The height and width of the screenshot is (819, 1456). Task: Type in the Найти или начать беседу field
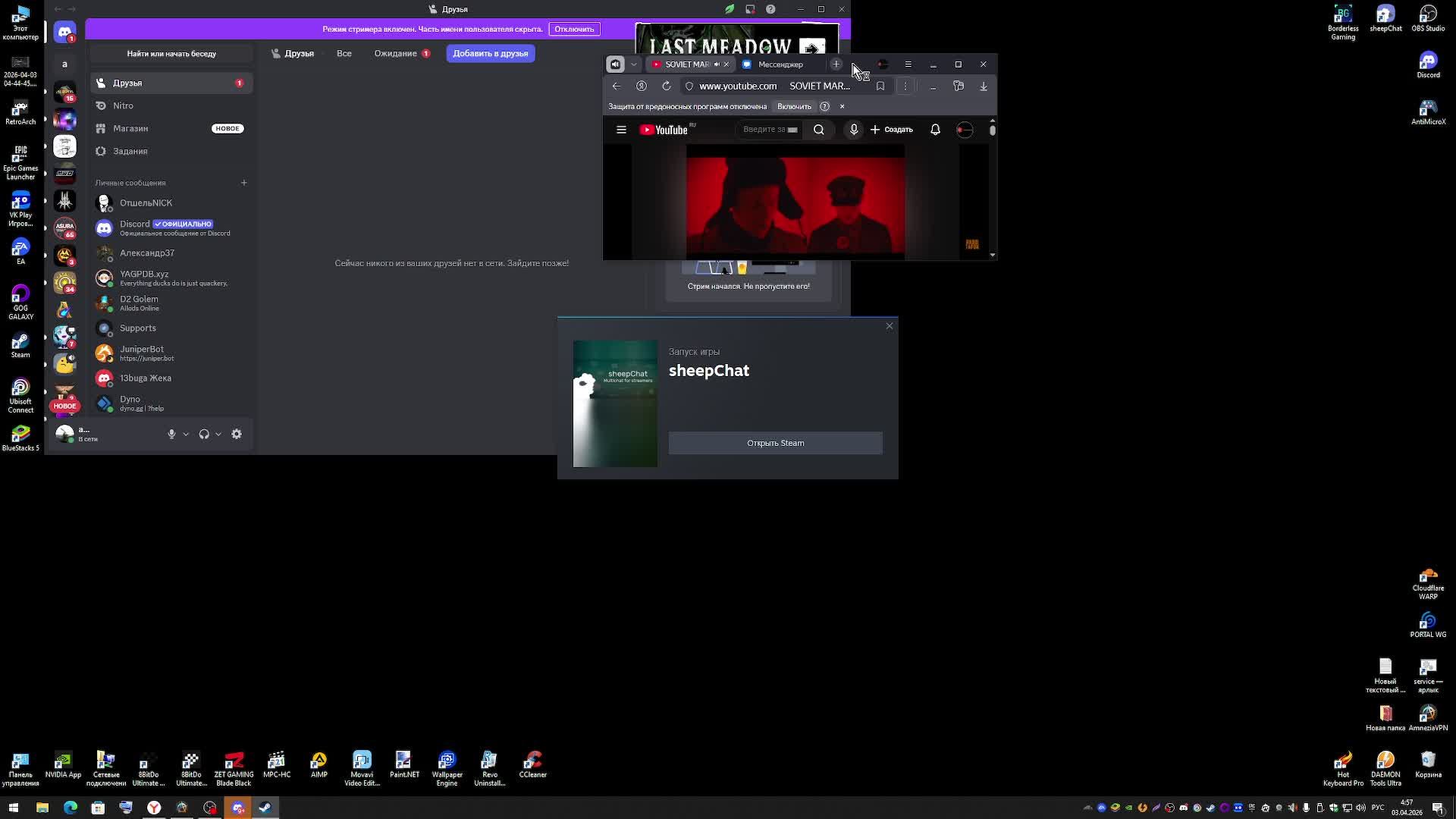171,54
